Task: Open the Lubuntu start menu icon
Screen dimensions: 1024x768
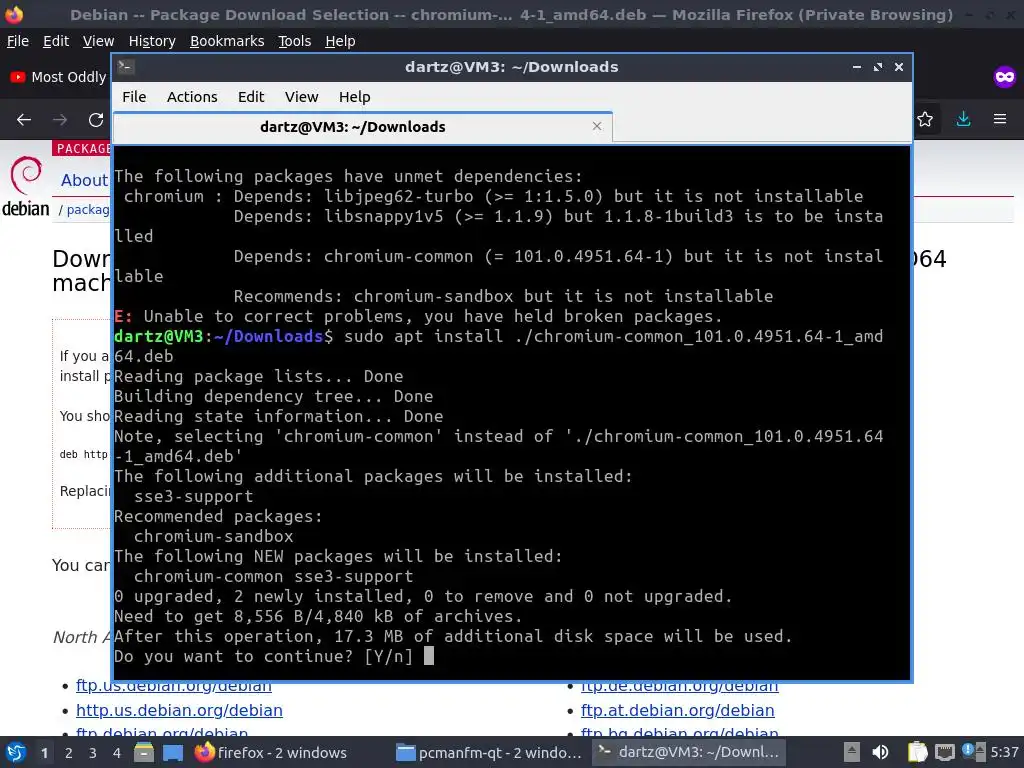Action: (15, 752)
